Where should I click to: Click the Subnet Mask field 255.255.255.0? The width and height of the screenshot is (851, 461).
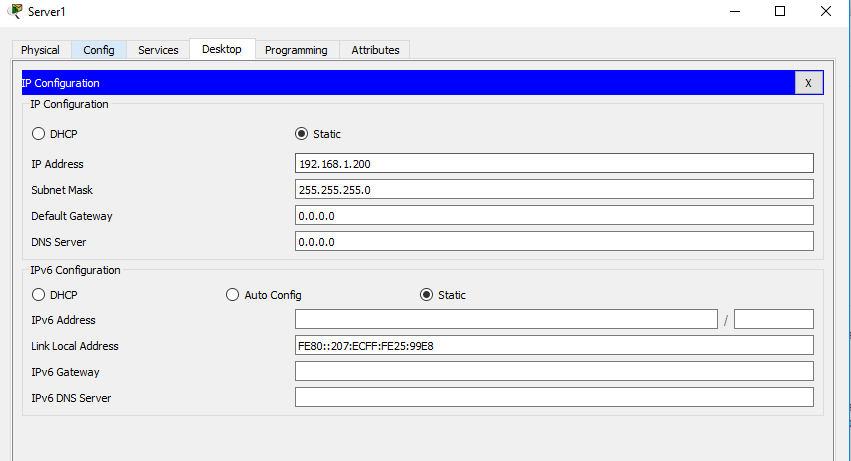pos(554,190)
